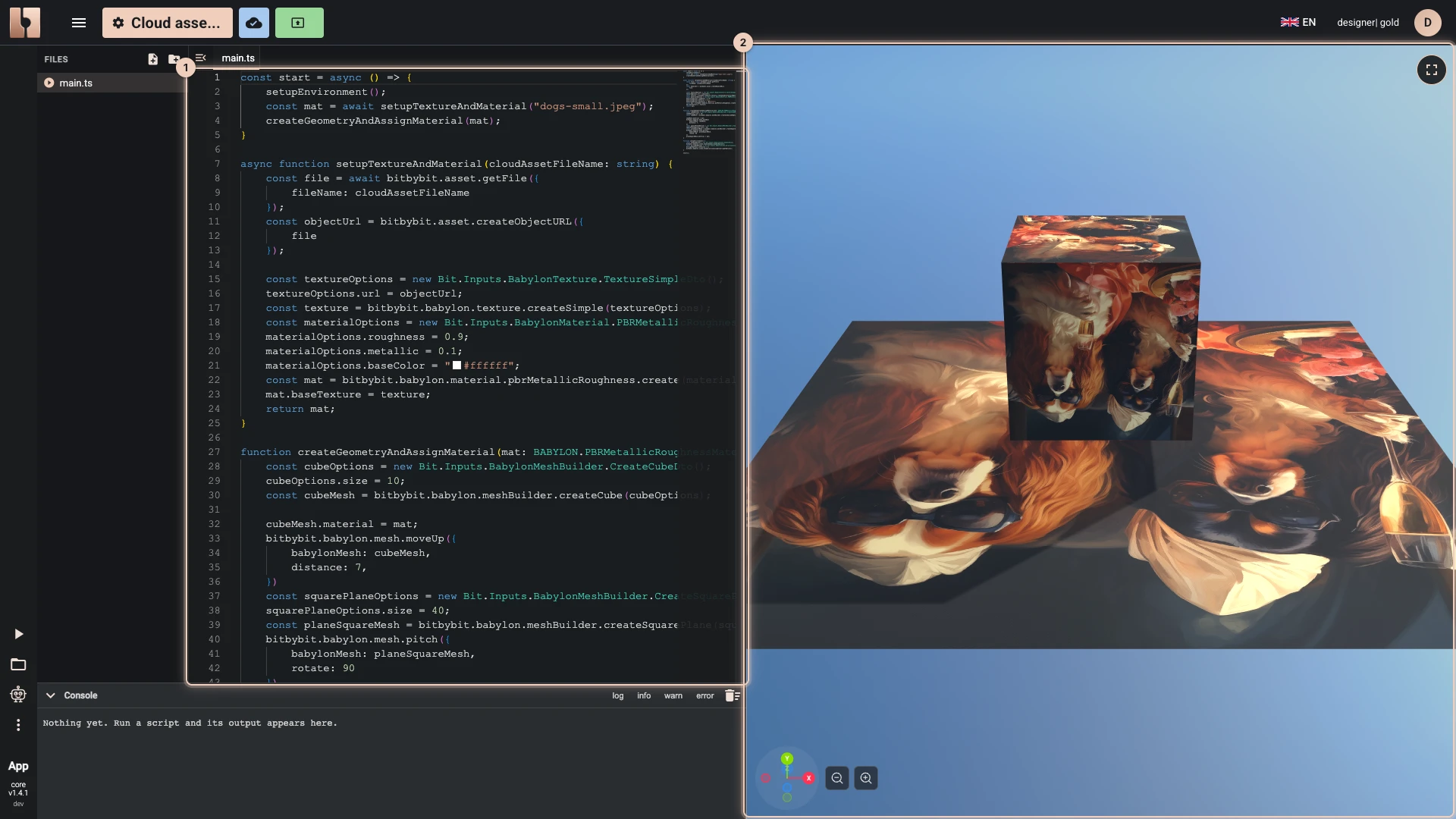Image resolution: width=1456 pixels, height=819 pixels.
Task: Click the red X axis gizmo handle
Action: 809,778
